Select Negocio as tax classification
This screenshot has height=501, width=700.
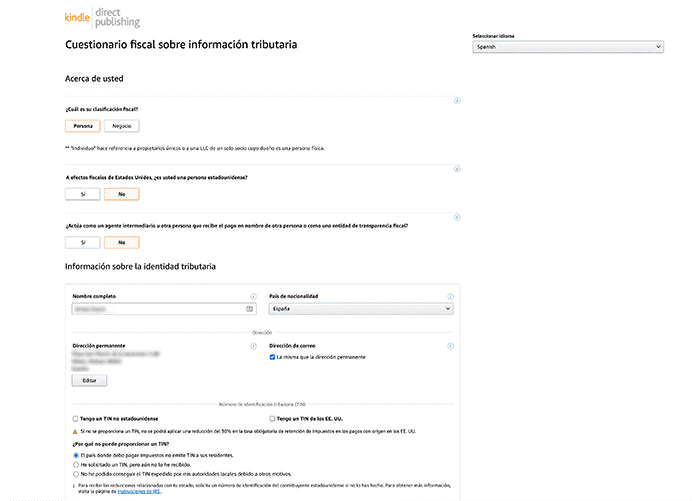pos(121,126)
